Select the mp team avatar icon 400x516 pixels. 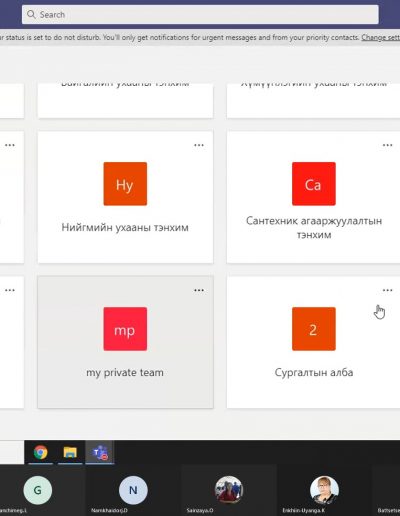click(125, 329)
